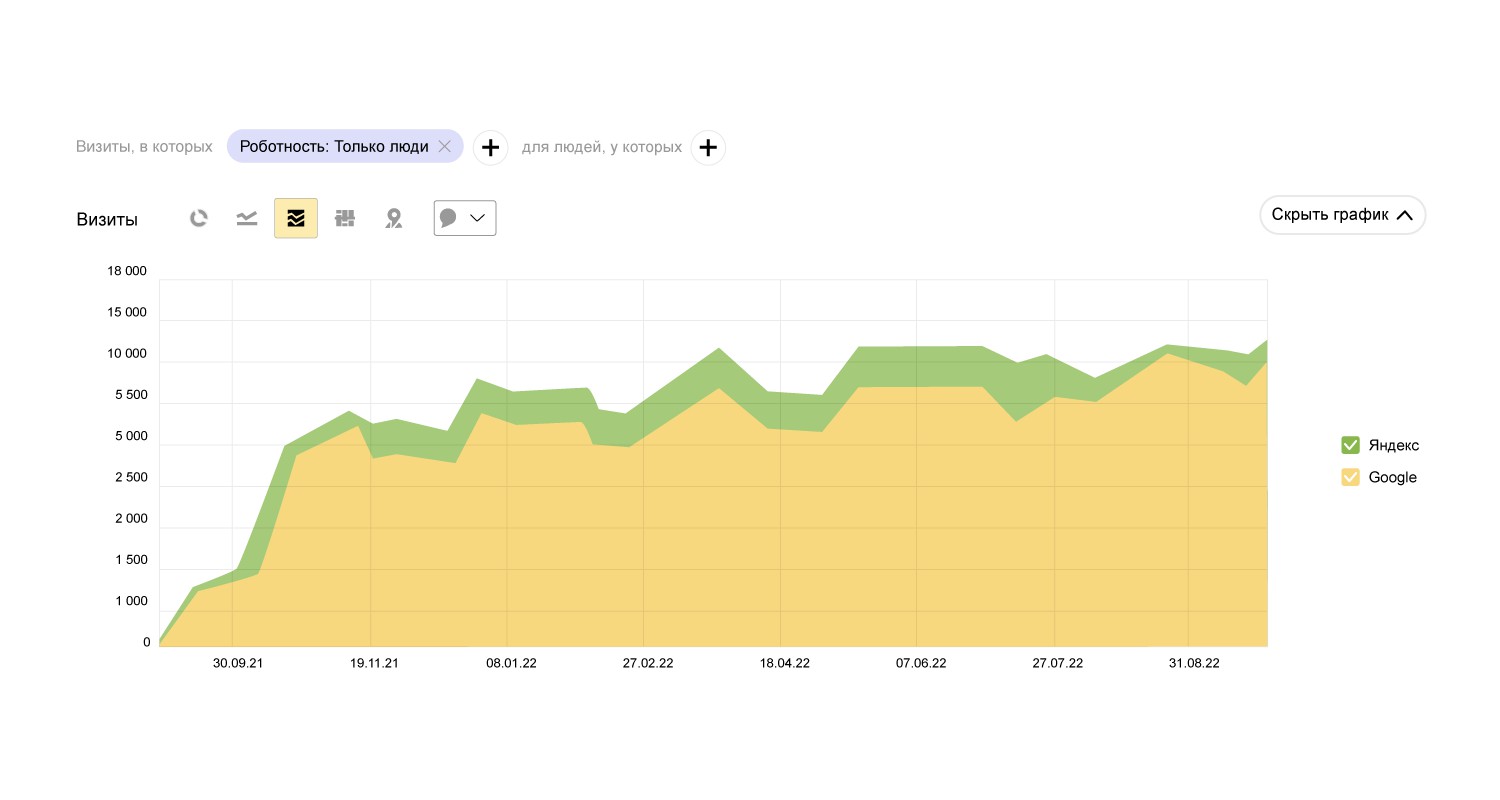Image resolution: width=1500 pixels, height=800 pixels.
Task: Click the Google legend text
Action: point(1392,477)
